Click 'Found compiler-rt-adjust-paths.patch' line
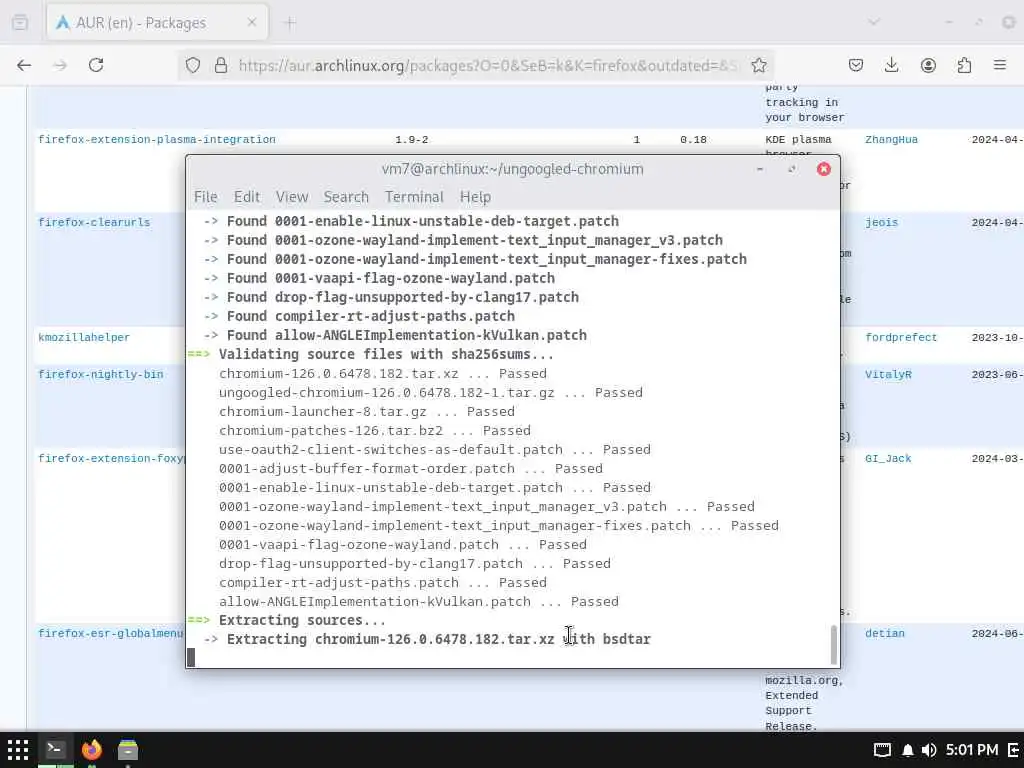The width and height of the screenshot is (1024, 768). (x=370, y=316)
